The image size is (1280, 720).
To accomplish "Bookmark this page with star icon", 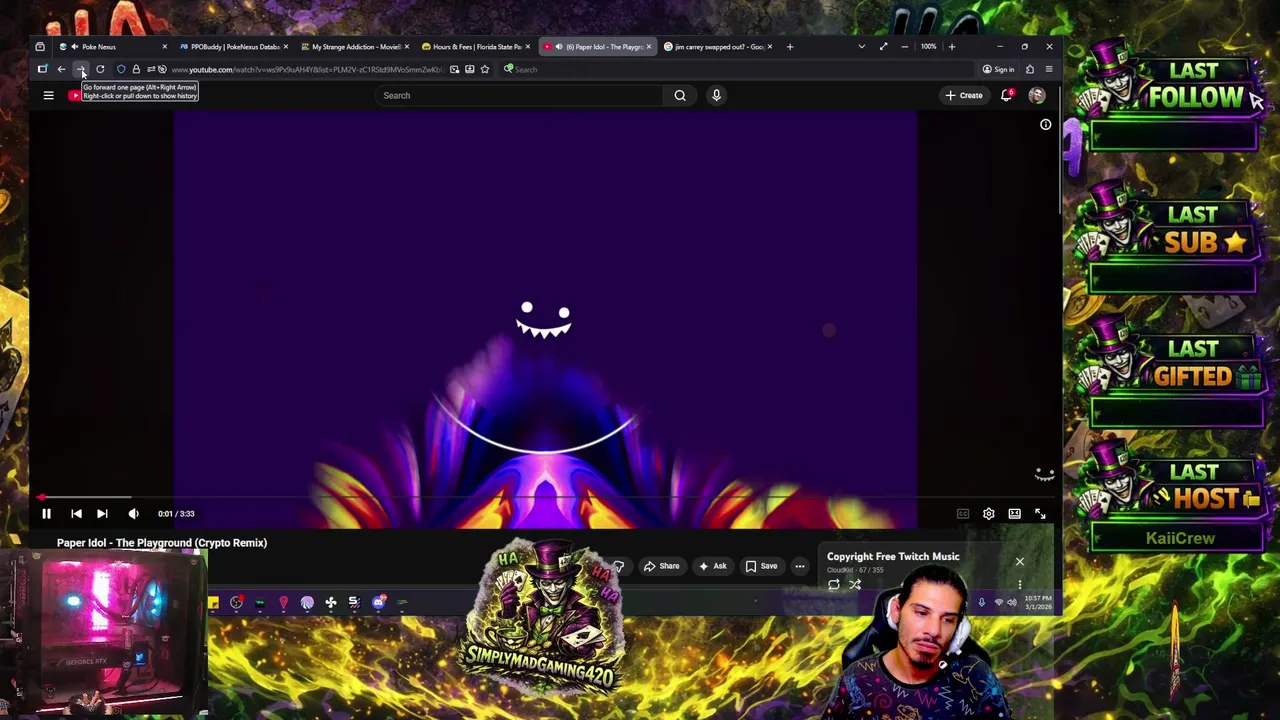I will (485, 70).
